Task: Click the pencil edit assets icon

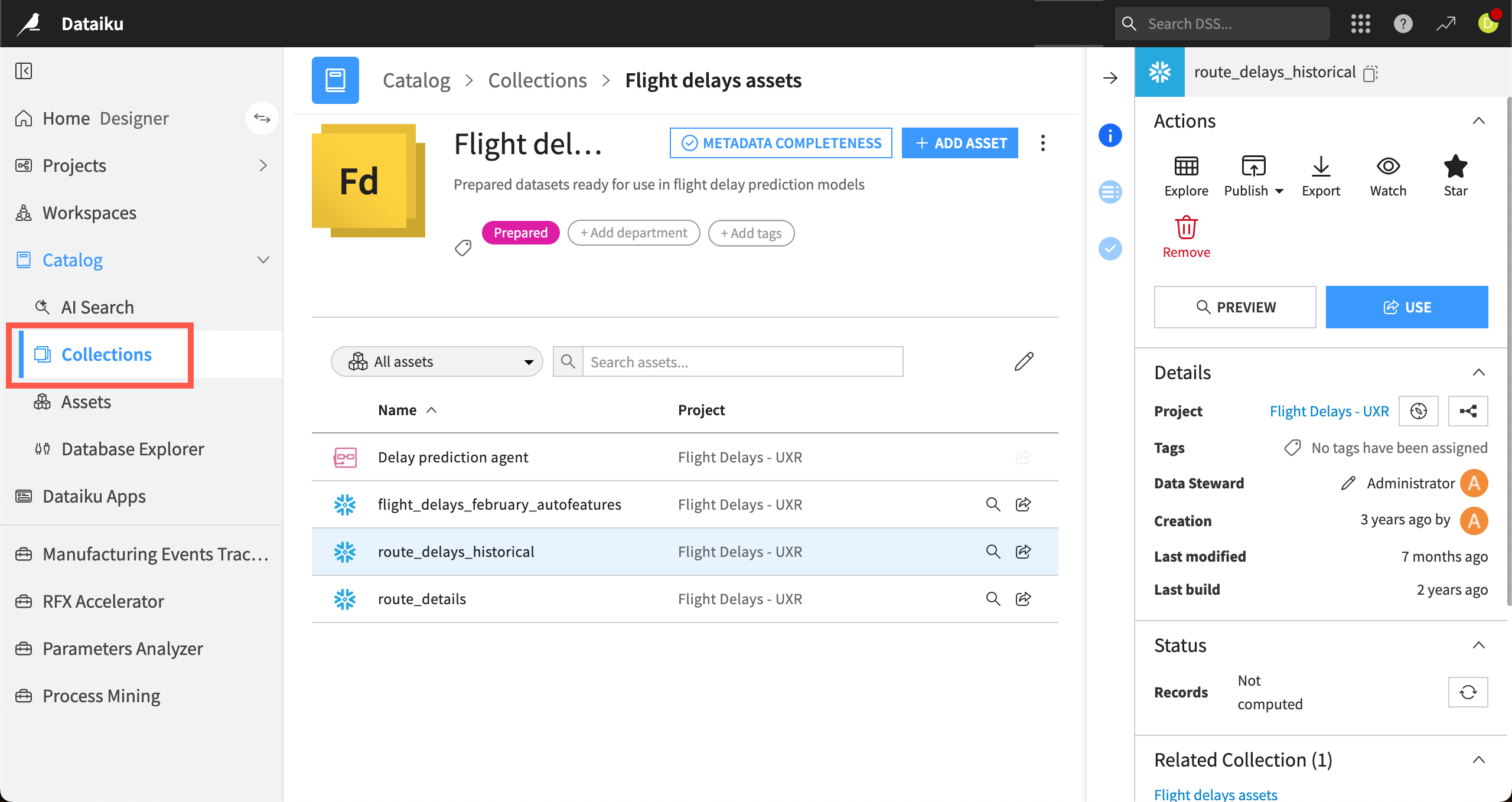Action: click(x=1024, y=361)
